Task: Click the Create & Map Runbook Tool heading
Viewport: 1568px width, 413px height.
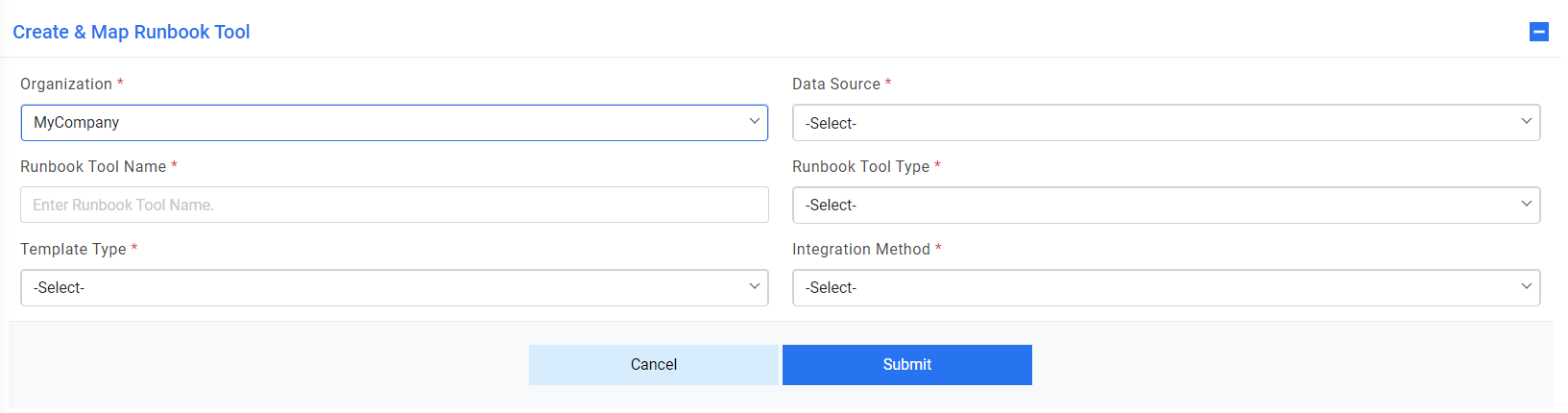Action: pyautogui.click(x=132, y=32)
